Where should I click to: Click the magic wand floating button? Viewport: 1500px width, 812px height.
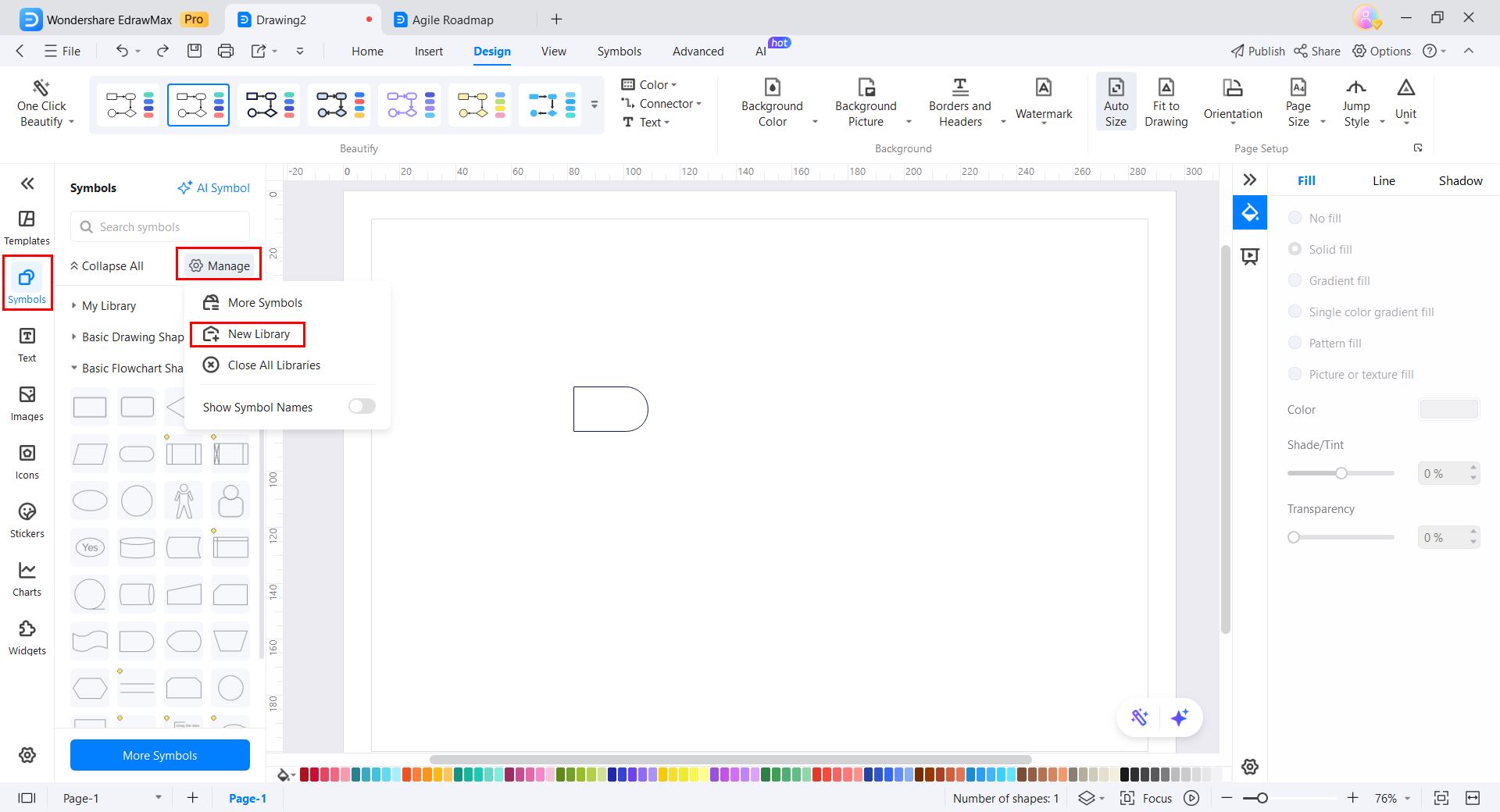(x=1140, y=717)
